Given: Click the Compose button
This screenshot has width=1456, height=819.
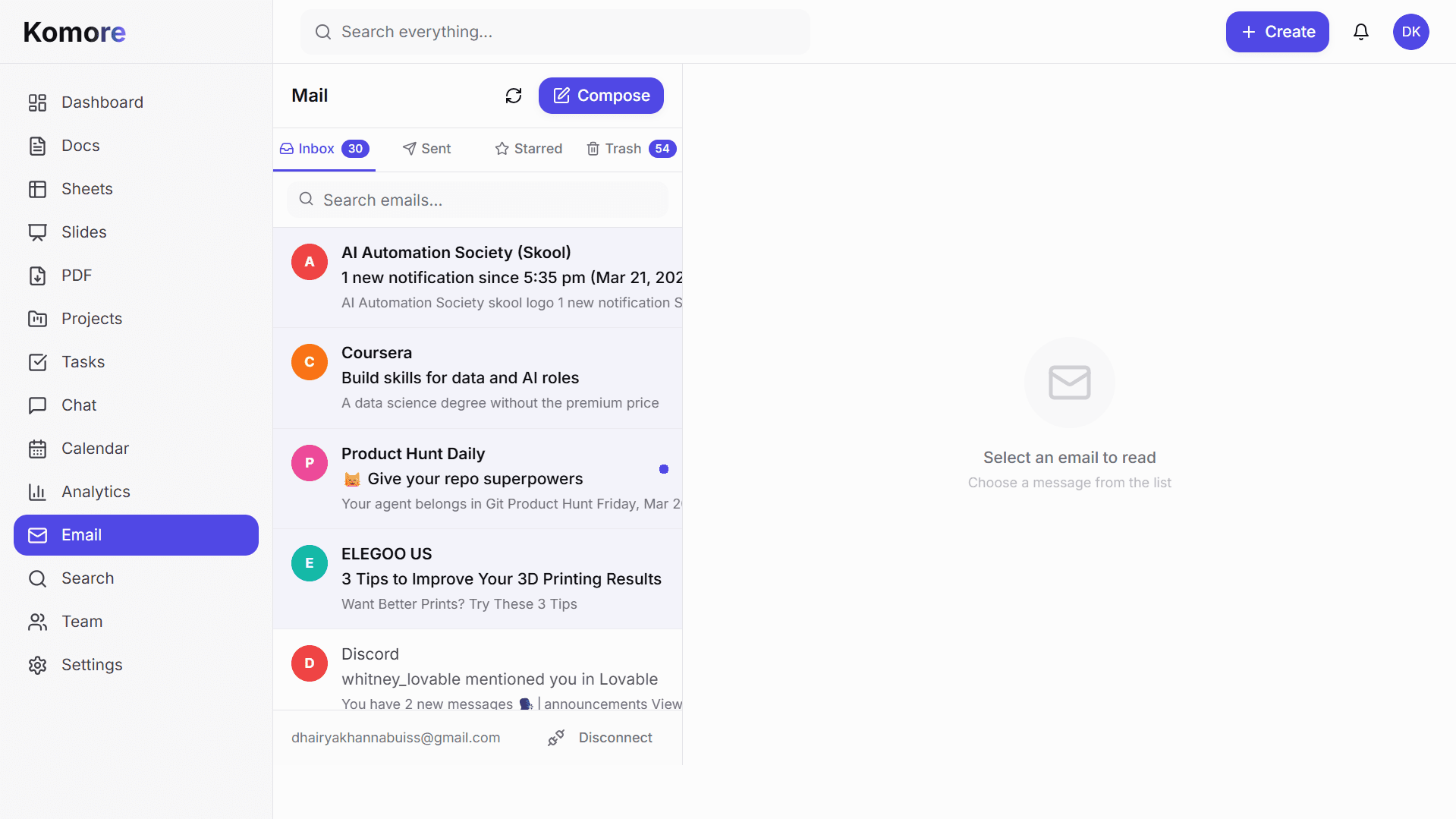Looking at the screenshot, I should pos(600,96).
